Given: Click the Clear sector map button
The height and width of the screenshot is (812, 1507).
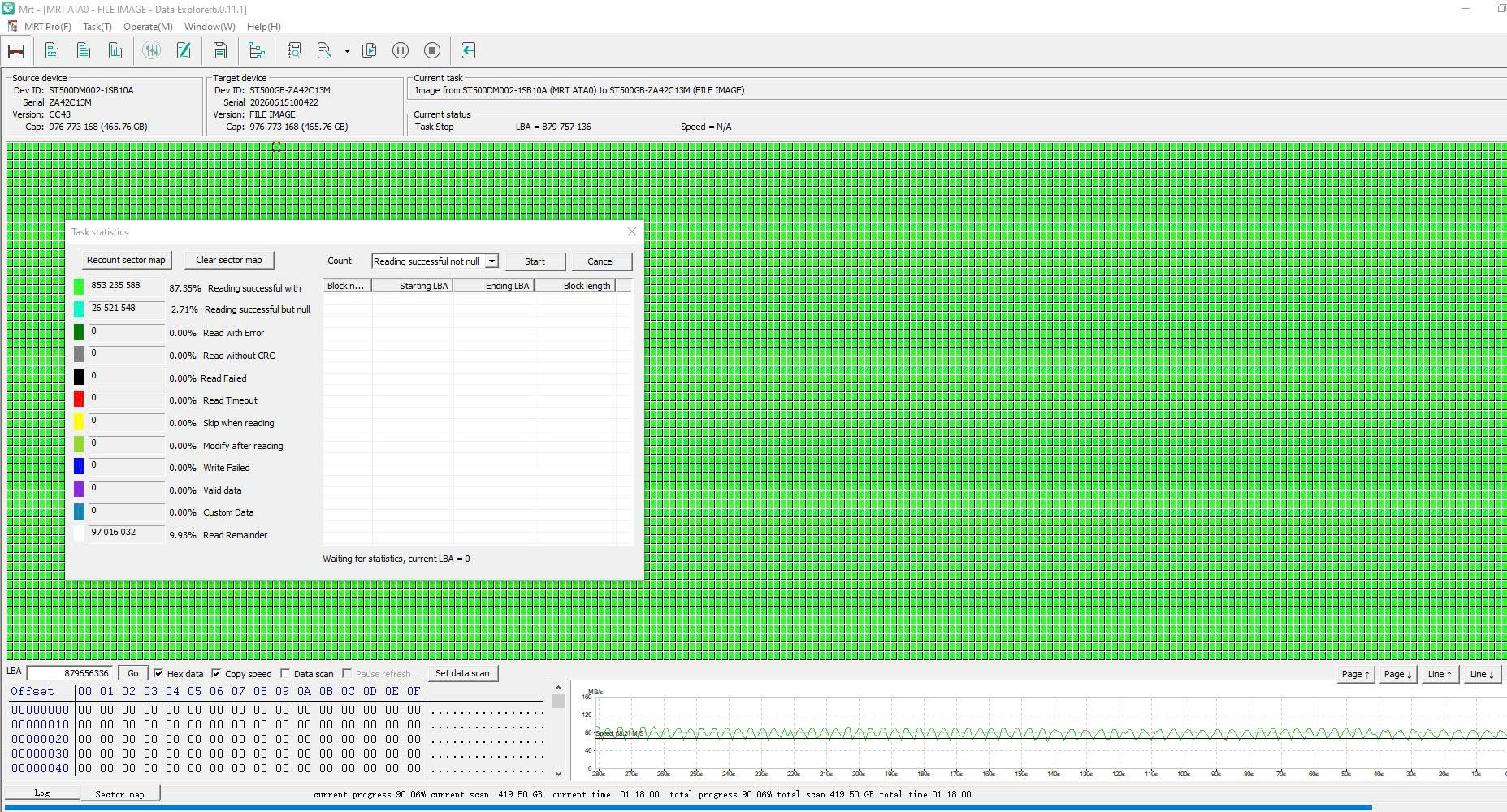Looking at the screenshot, I should click(x=229, y=260).
